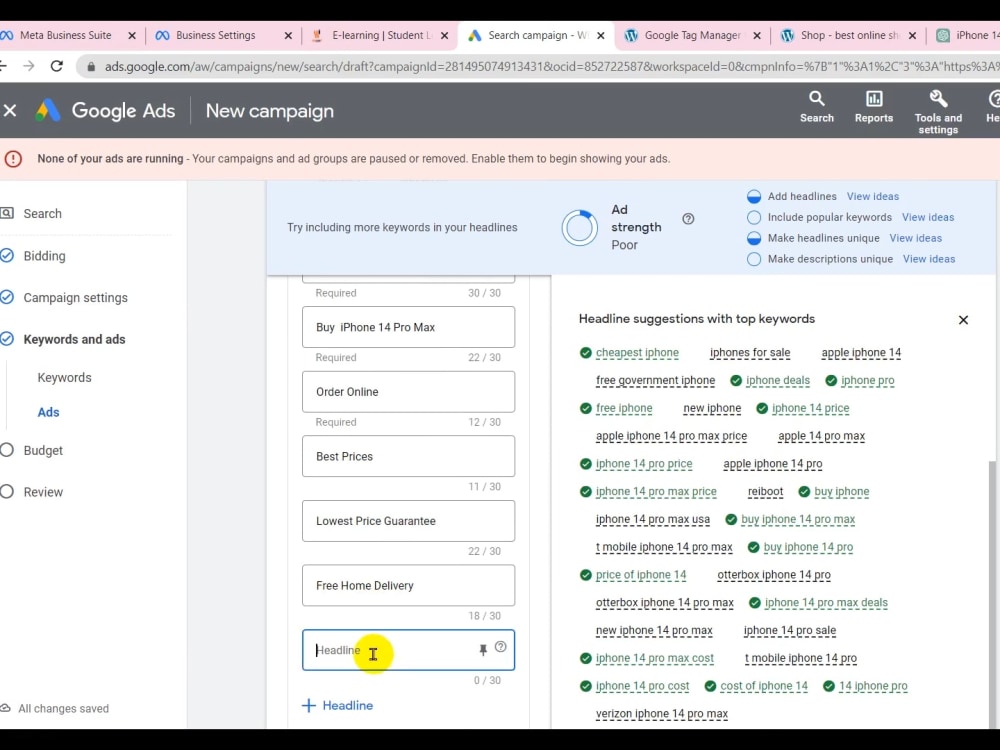The height and width of the screenshot is (750, 1000).
Task: Click the Order Online headline field
Action: pos(408,392)
